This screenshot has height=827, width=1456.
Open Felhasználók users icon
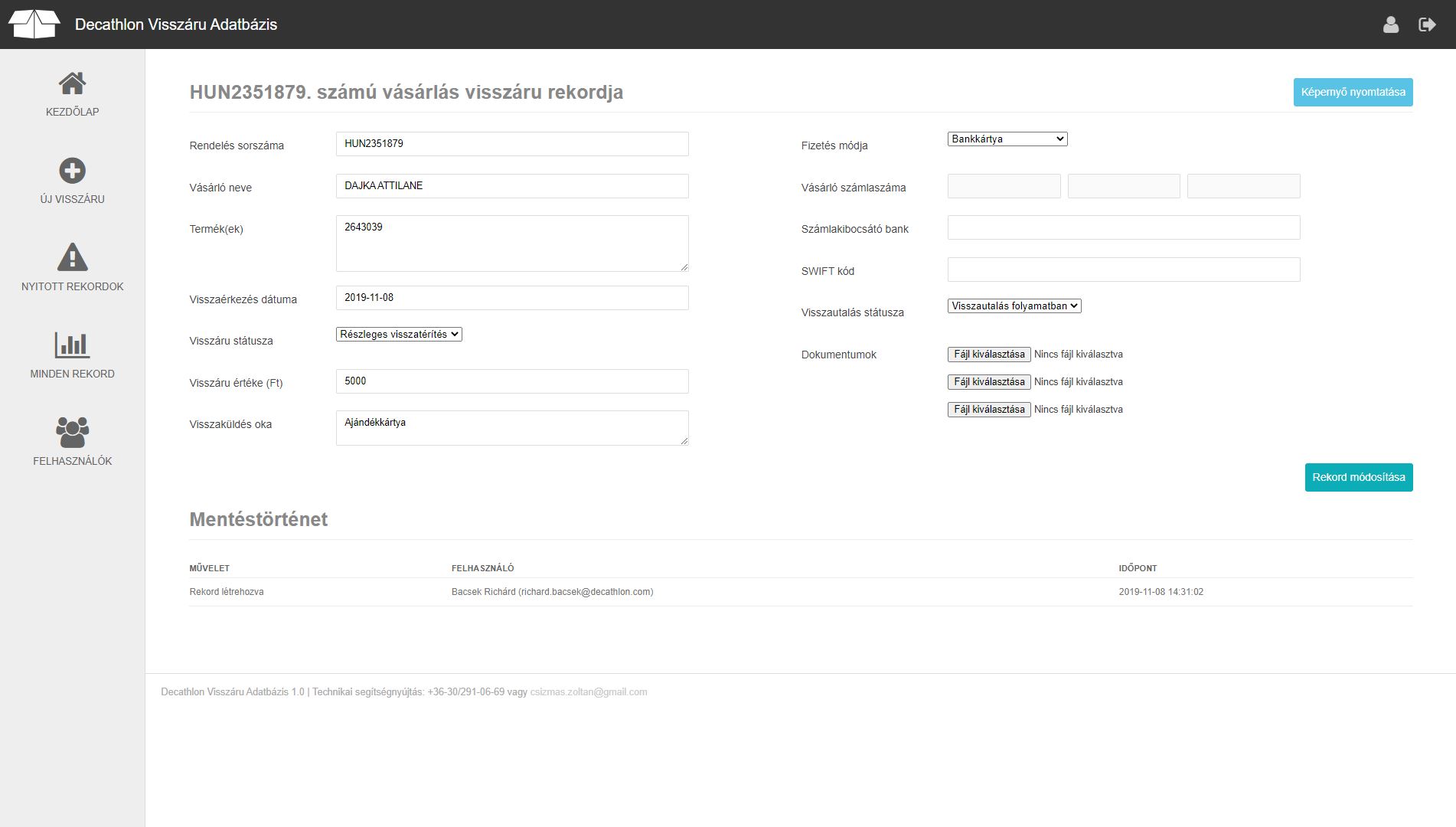point(72,433)
